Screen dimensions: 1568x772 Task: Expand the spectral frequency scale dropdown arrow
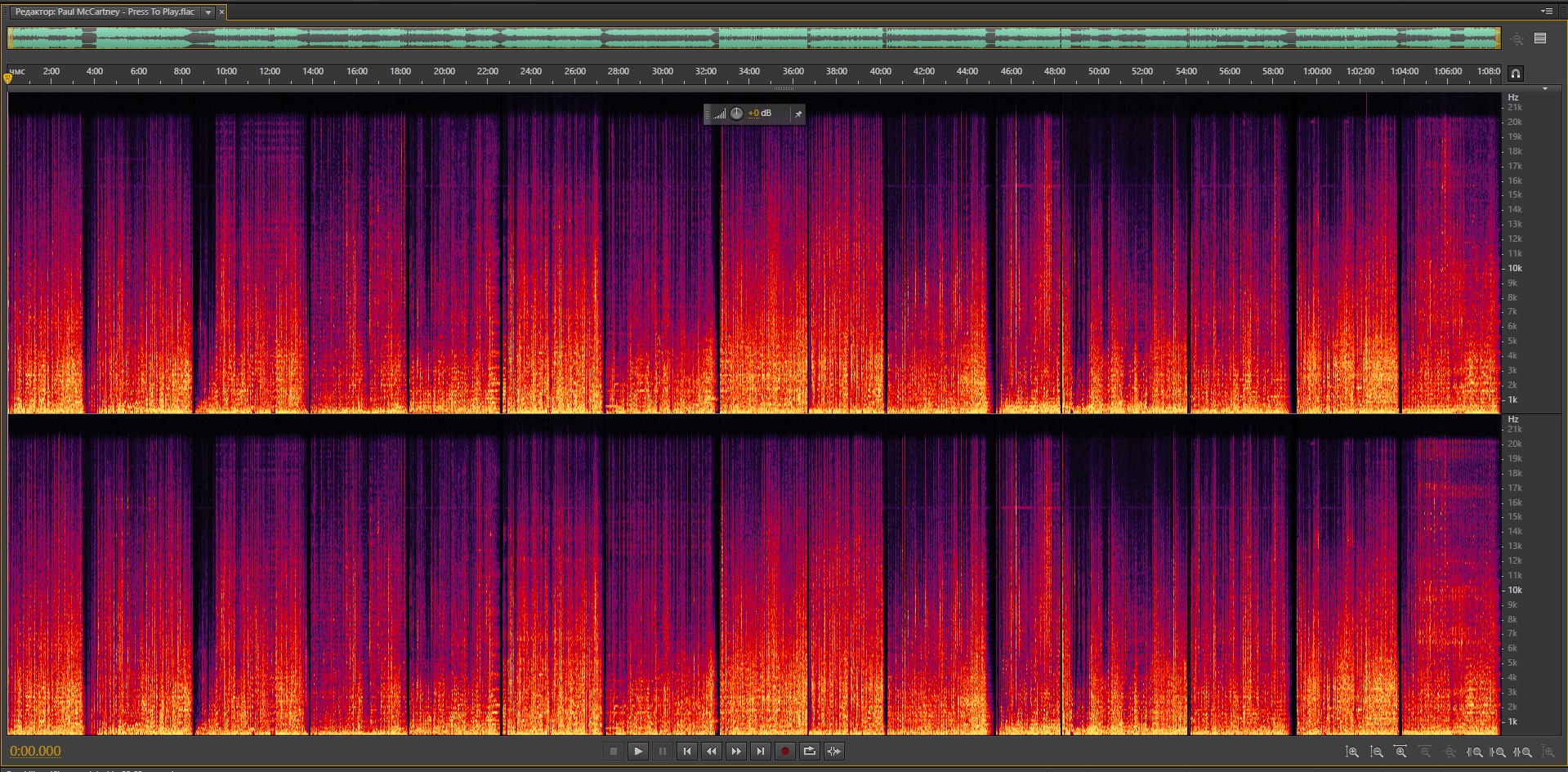pos(1544,89)
